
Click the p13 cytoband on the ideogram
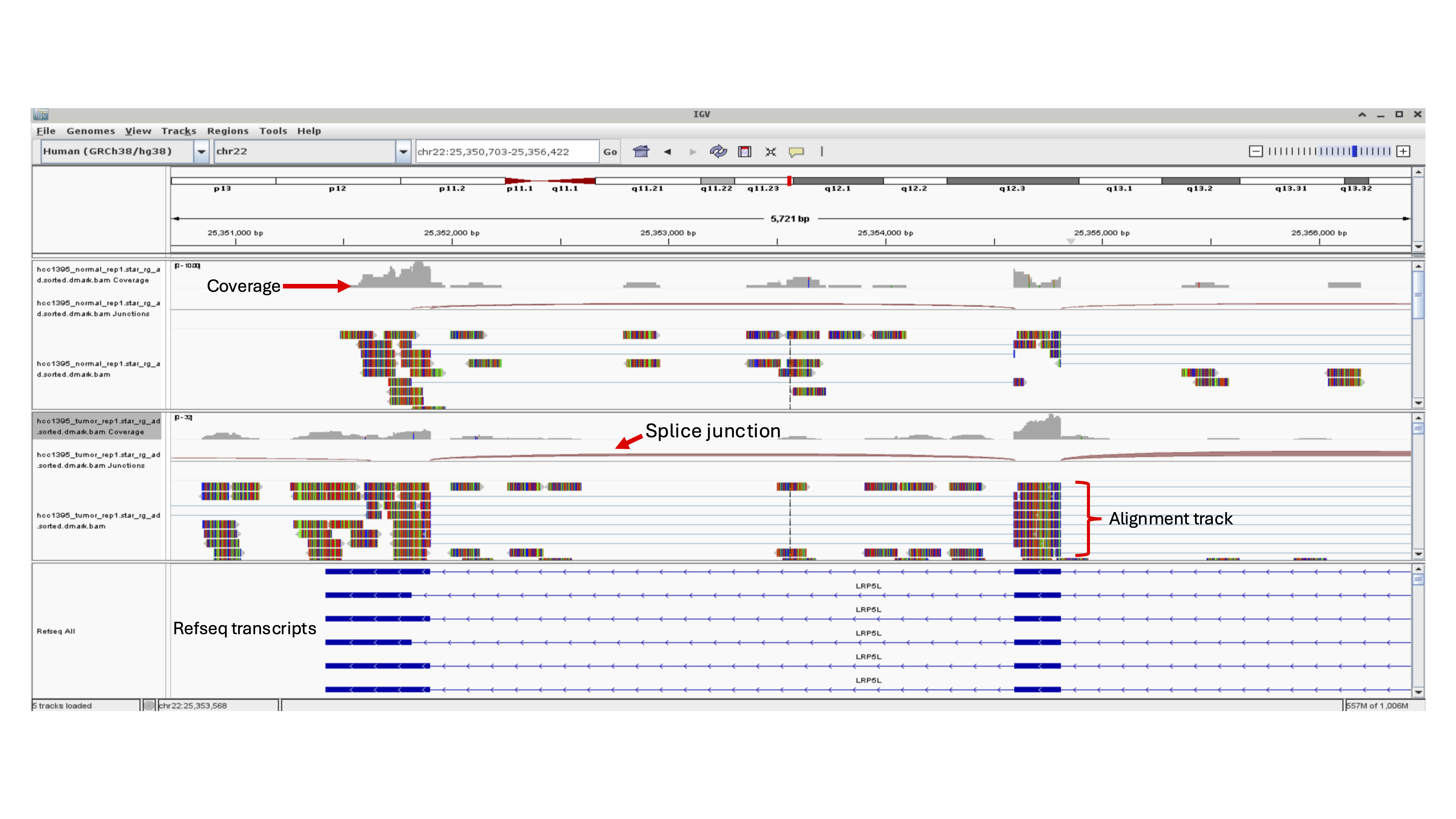[223, 181]
